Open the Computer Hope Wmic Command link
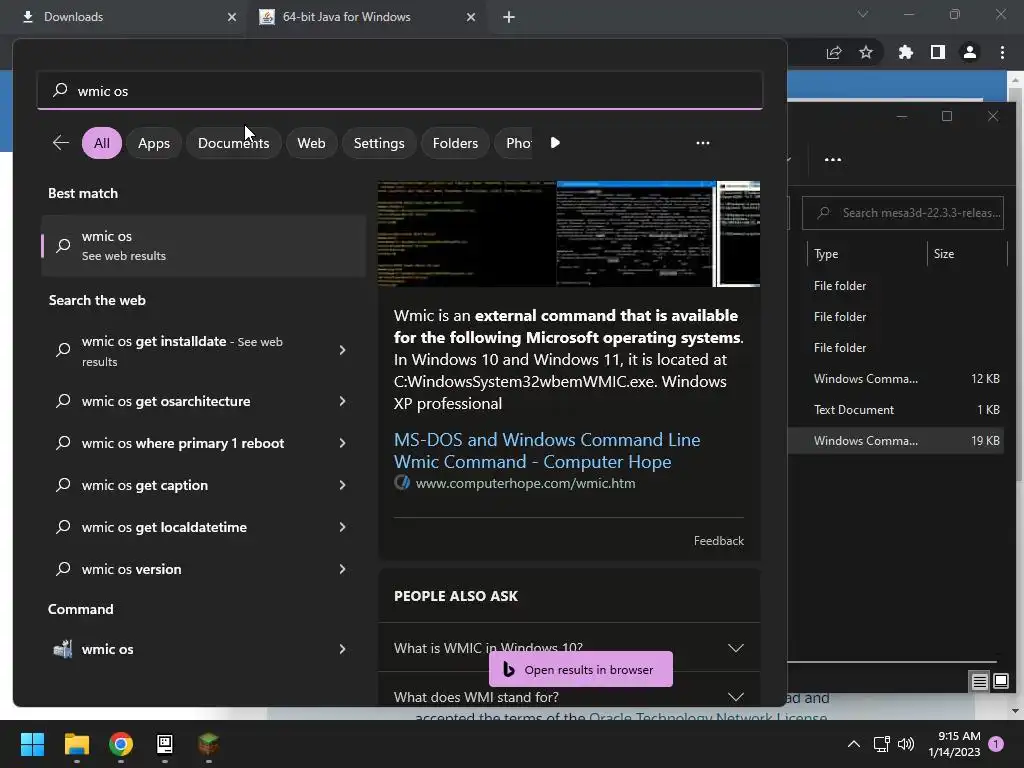The image size is (1024, 768). (547, 451)
